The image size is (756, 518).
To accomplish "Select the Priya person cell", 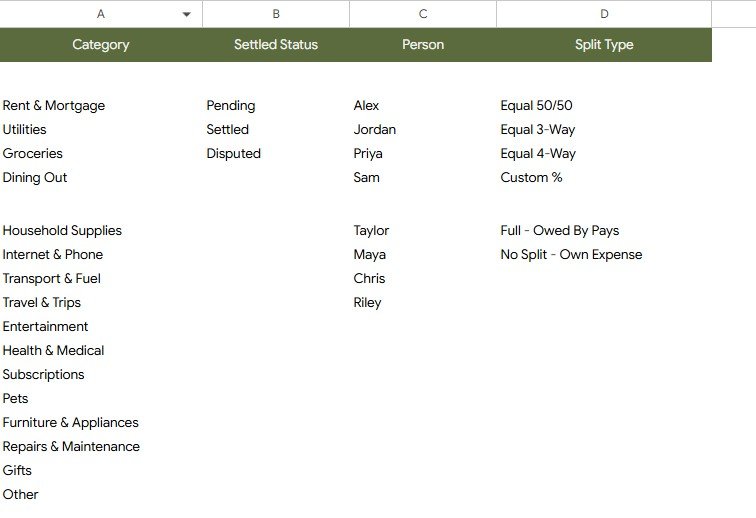I will (x=423, y=153).
